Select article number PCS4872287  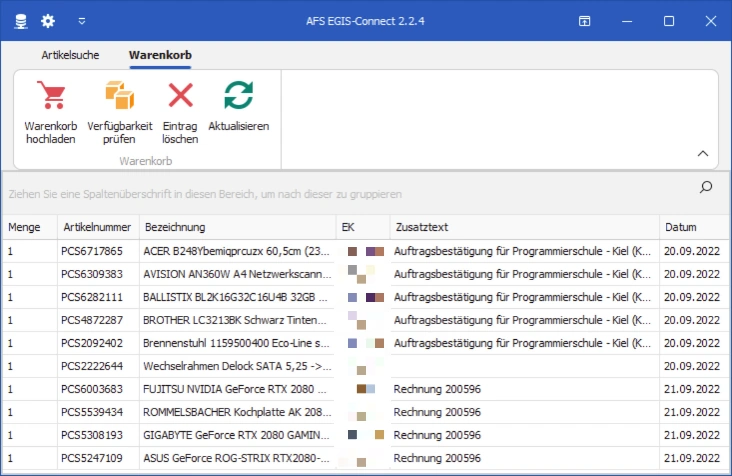tap(92, 320)
